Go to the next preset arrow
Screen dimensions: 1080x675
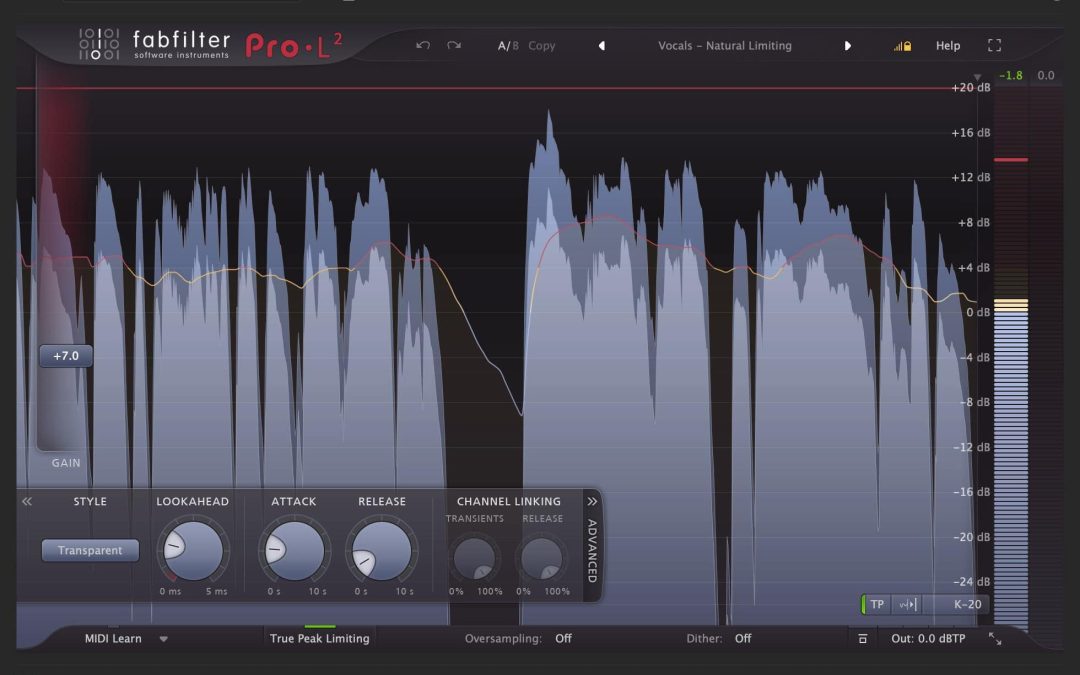point(848,46)
